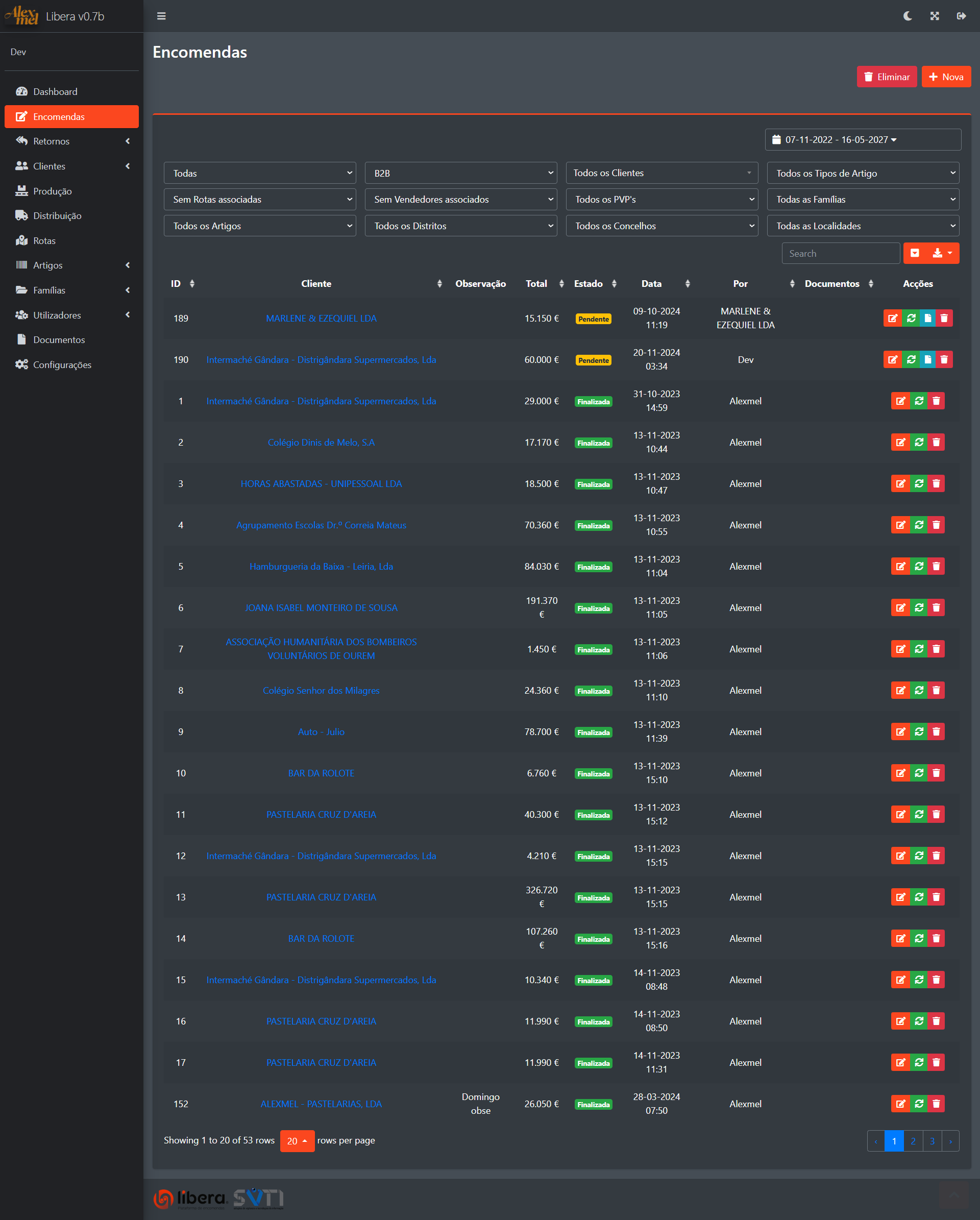This screenshot has width=980, height=1220.
Task: Open the B2B filter dropdown
Action: [x=460, y=173]
